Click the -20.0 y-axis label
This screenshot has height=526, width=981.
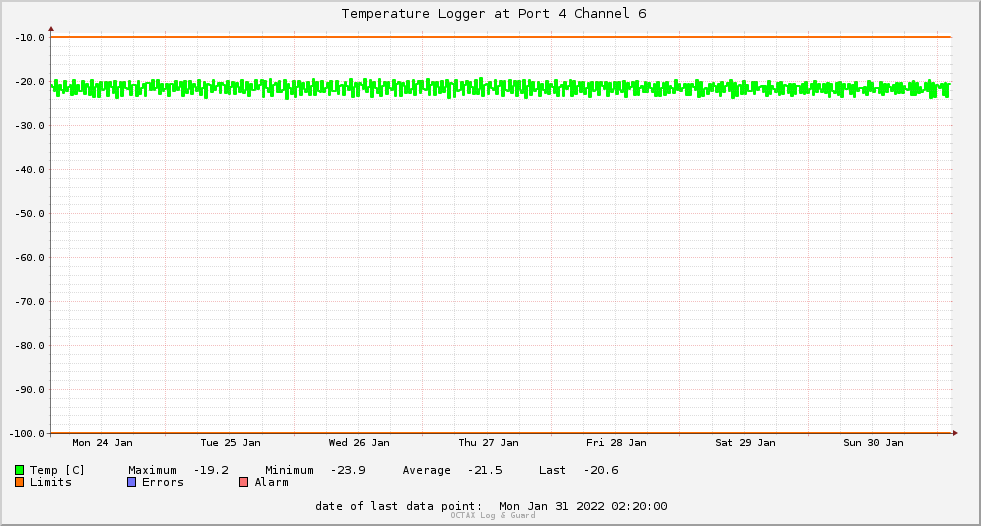pyautogui.click(x=30, y=82)
